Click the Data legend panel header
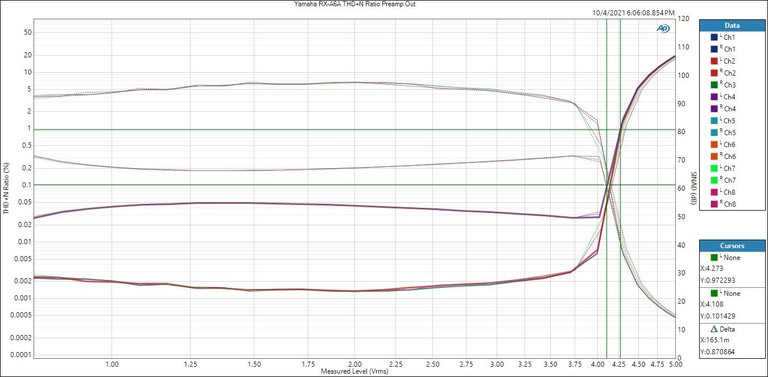The width and height of the screenshot is (768, 377). click(x=733, y=25)
